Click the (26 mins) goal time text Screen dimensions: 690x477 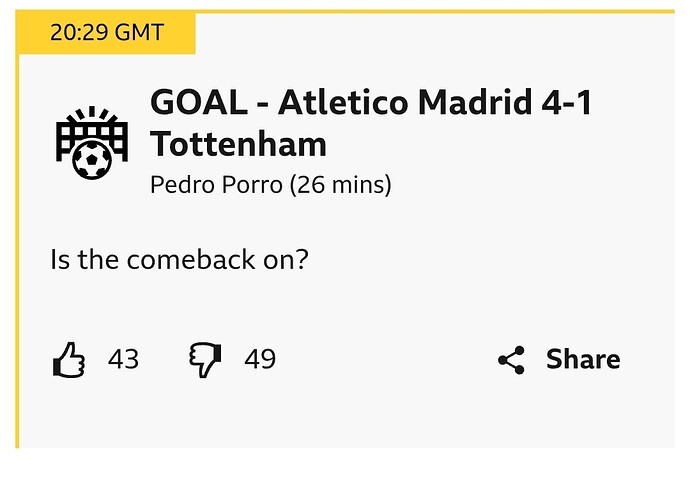pos(340,185)
